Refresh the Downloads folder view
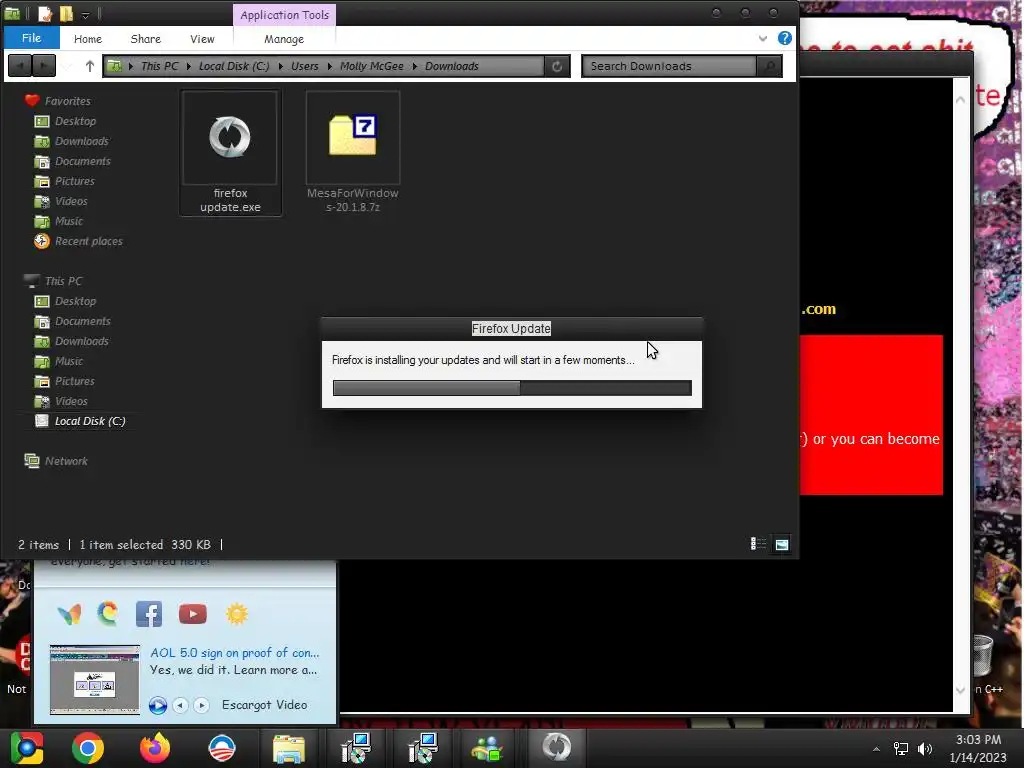The width and height of the screenshot is (1024, 768). [x=557, y=66]
